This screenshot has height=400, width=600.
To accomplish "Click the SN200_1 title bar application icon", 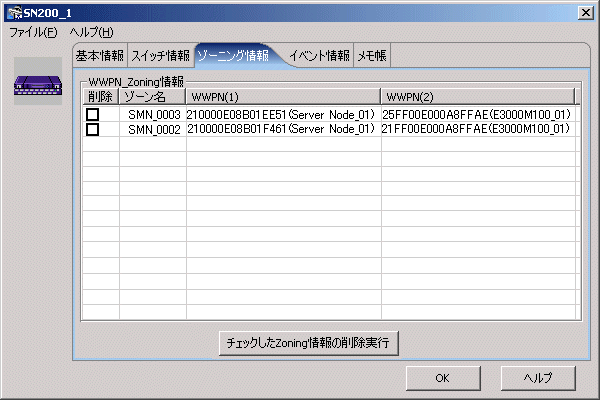I will (15, 13).
